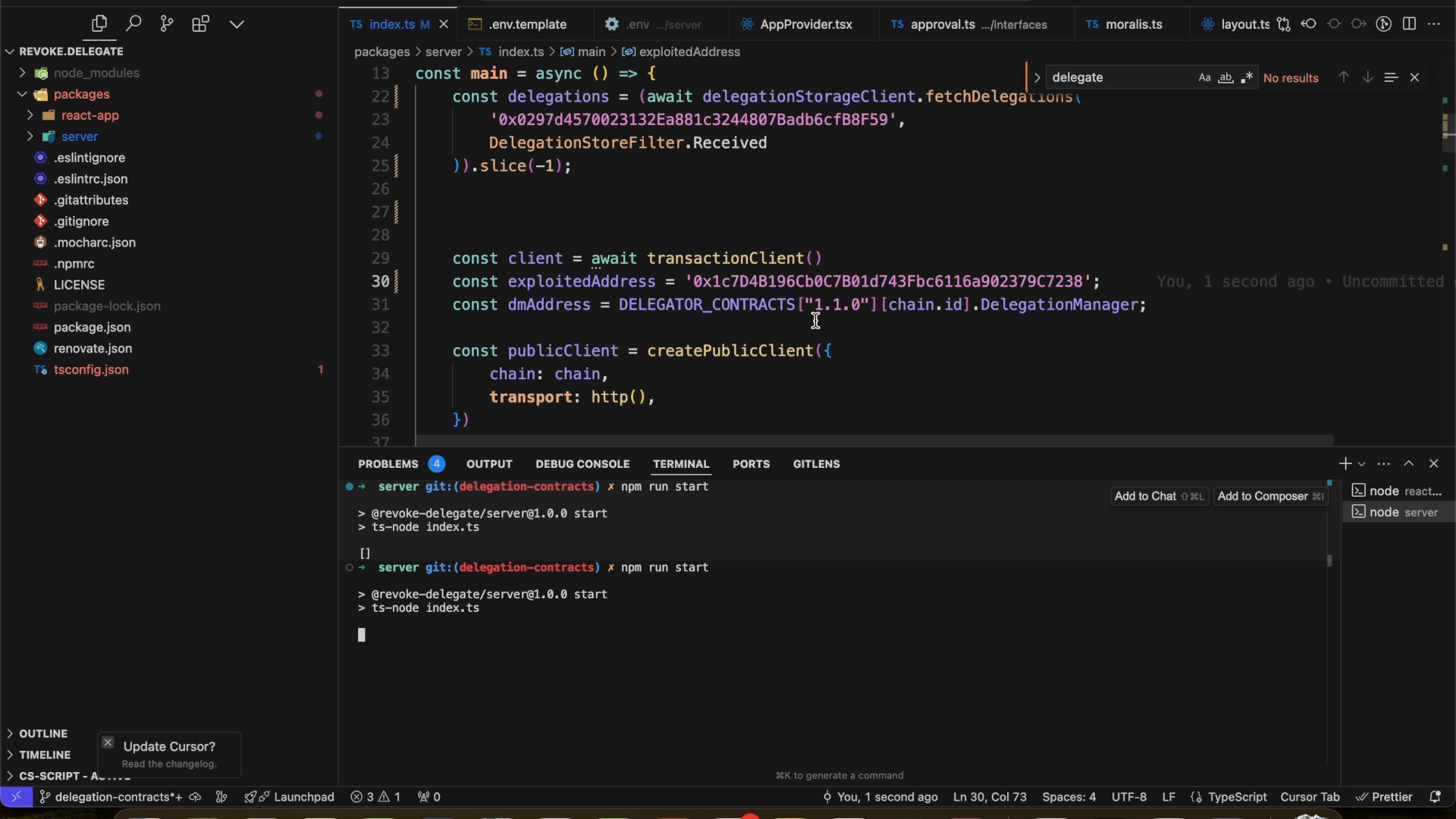Open the Source Control view icon
The image size is (1456, 819).
point(167,24)
